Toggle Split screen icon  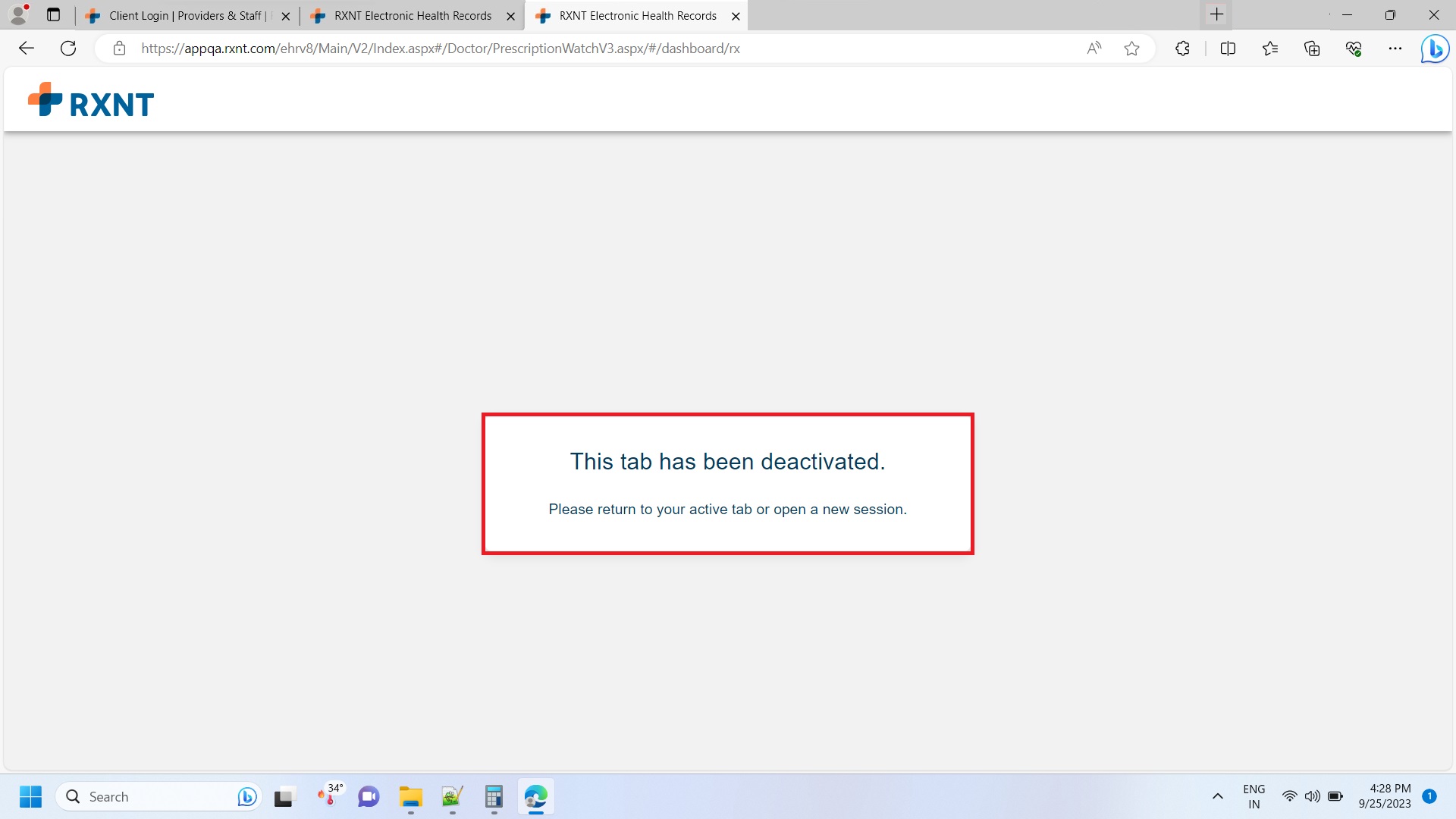(1228, 49)
